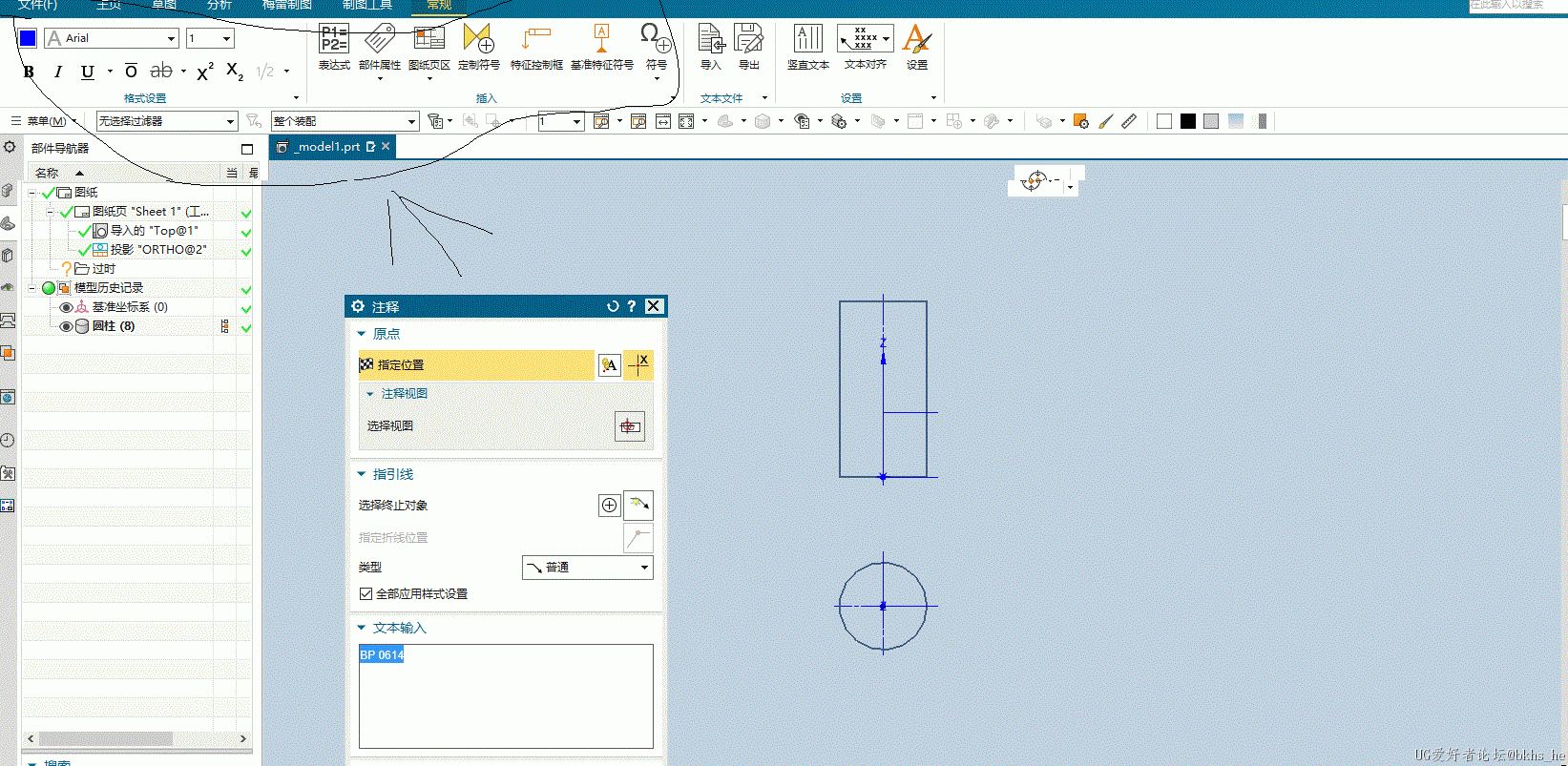Open the 常规 ribbon tab
1568x766 pixels.
click(439, 5)
